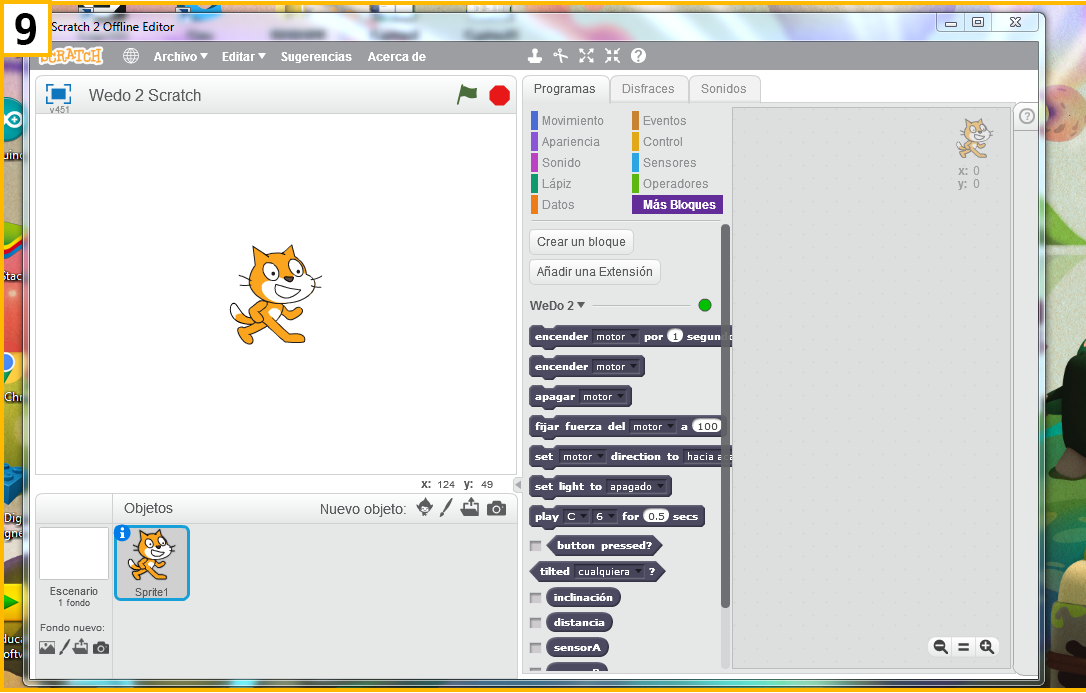The image size is (1086, 693).
Task: Expand the WeDo 2 extension menu
Action: tap(558, 305)
